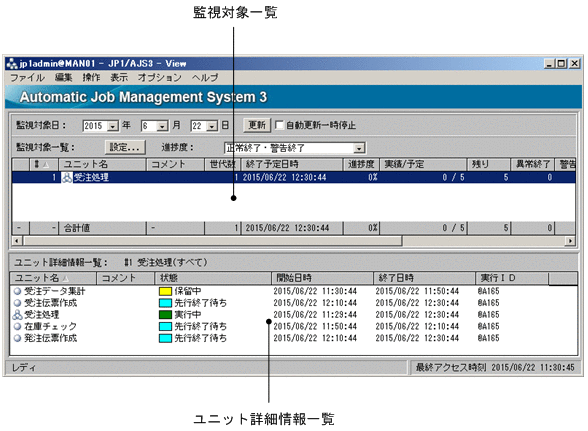Click the job icon beside 発注伝票作成

click(17, 338)
